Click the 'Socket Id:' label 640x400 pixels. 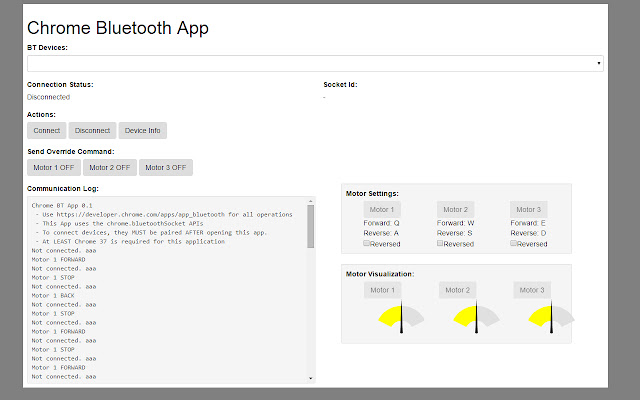(340, 84)
